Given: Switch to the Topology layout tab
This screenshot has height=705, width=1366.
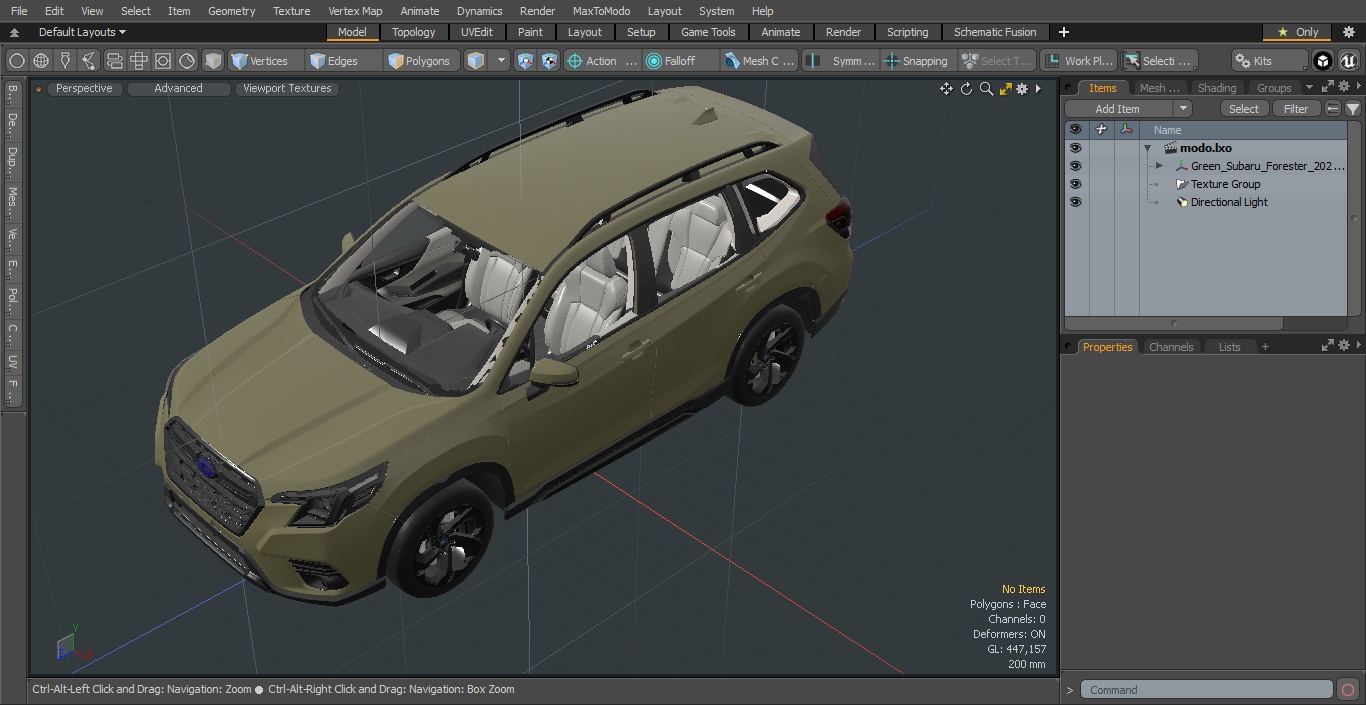Looking at the screenshot, I should [414, 32].
